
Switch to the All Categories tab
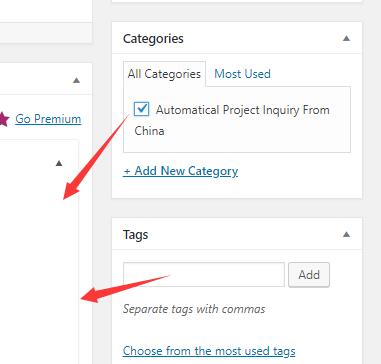tap(164, 74)
